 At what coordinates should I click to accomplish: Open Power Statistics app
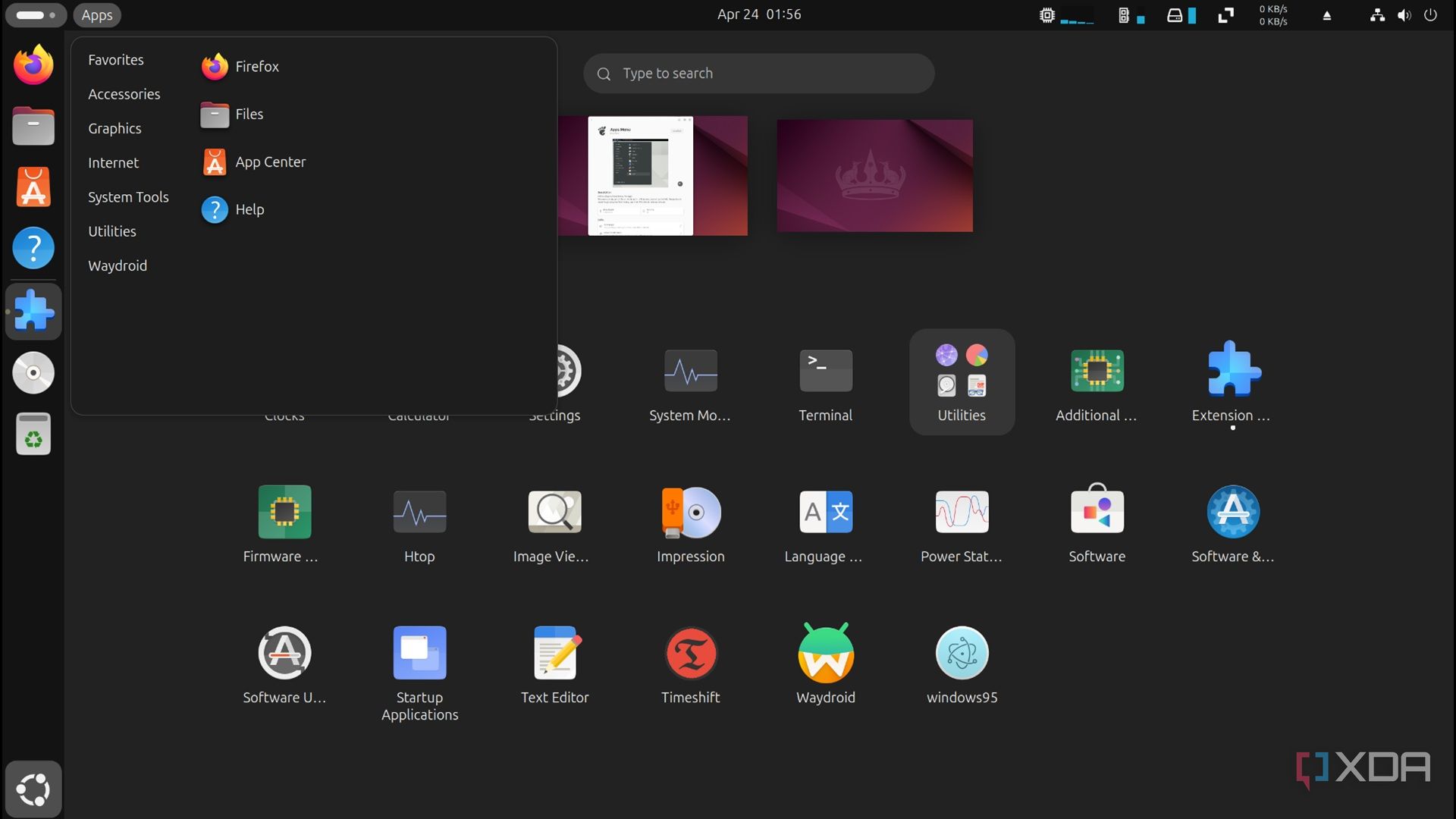click(x=962, y=524)
